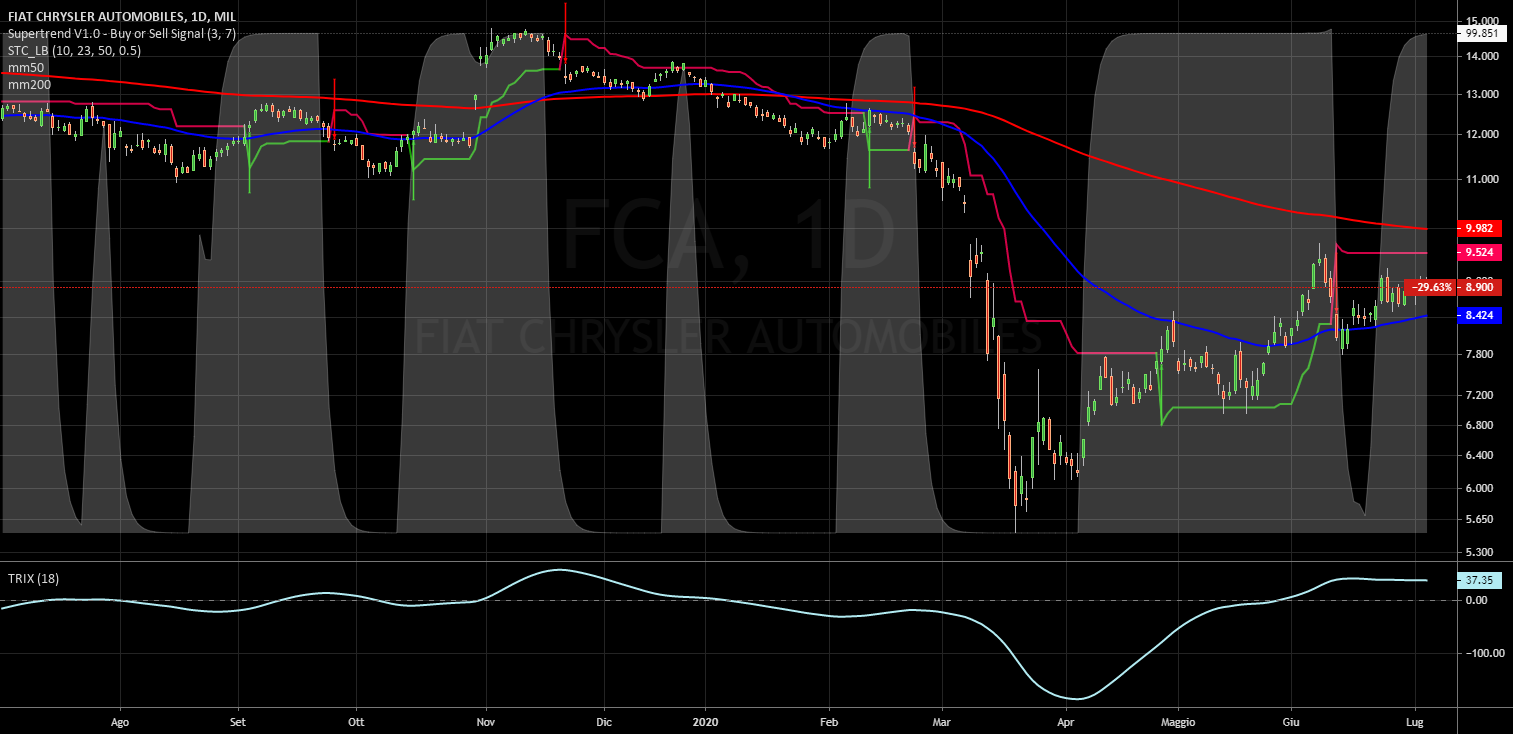The width and height of the screenshot is (1513, 734).
Task: Select the TRIX (18) indicator label
Action: (x=33, y=579)
